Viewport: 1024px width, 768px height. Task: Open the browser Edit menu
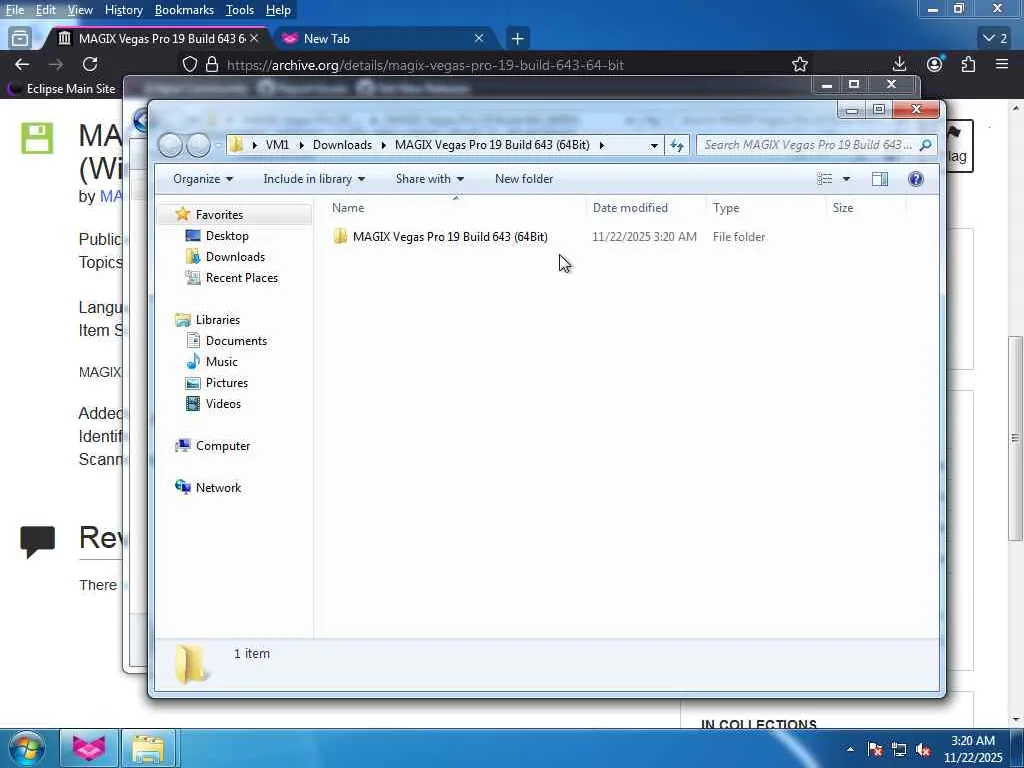point(45,10)
